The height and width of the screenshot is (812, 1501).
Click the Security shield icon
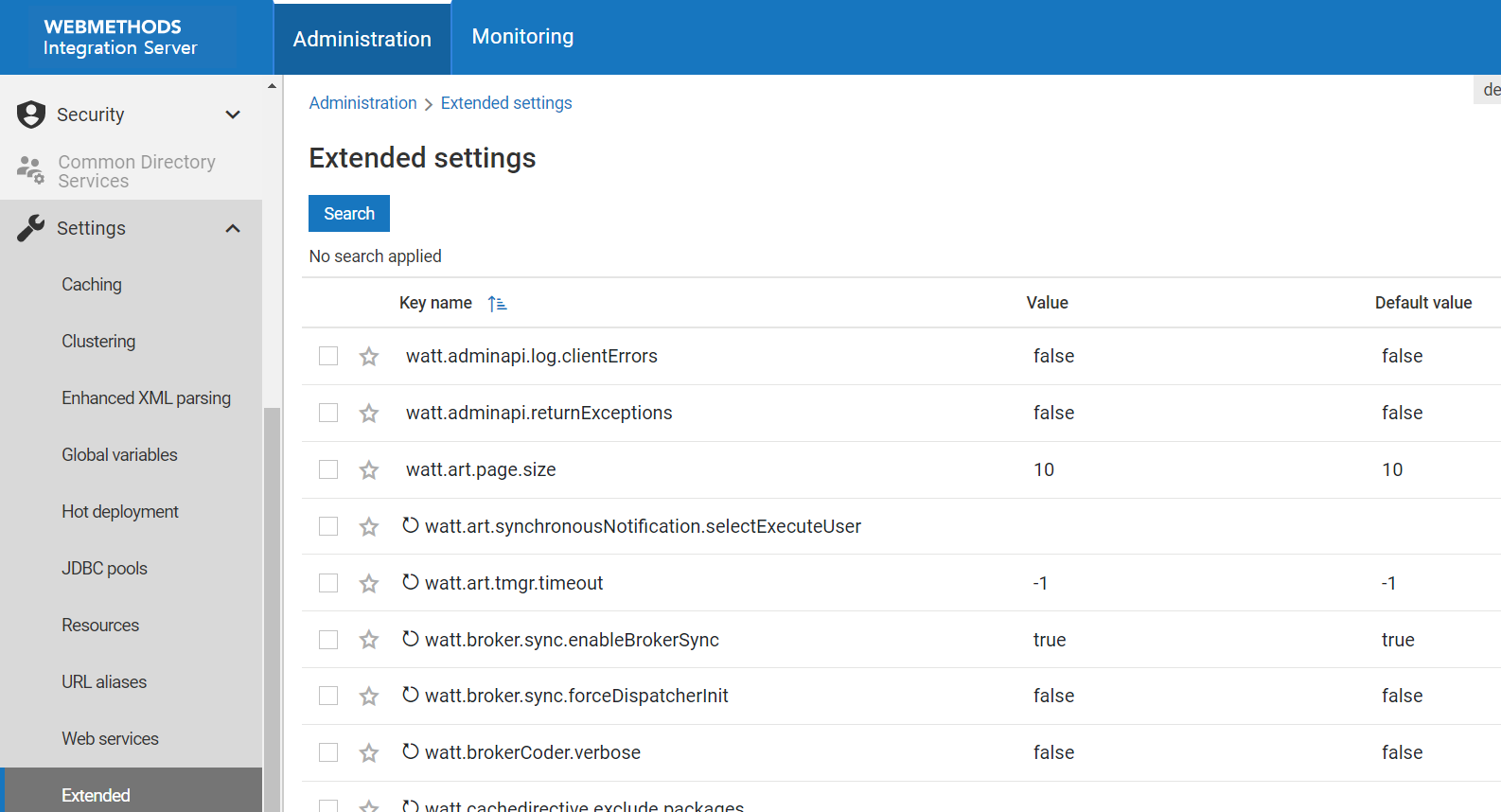31,115
